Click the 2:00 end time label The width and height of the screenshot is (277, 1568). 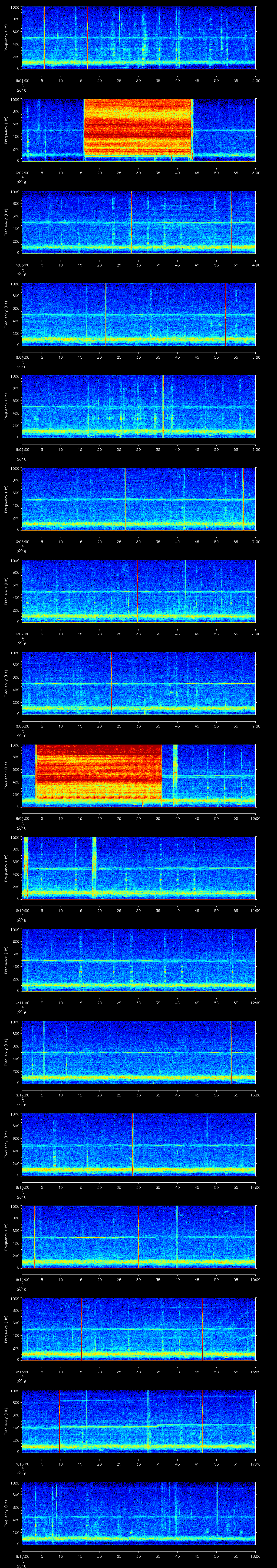[x=256, y=80]
